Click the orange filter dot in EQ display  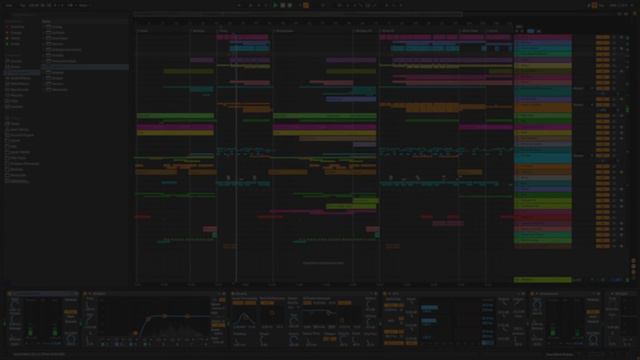(136, 333)
